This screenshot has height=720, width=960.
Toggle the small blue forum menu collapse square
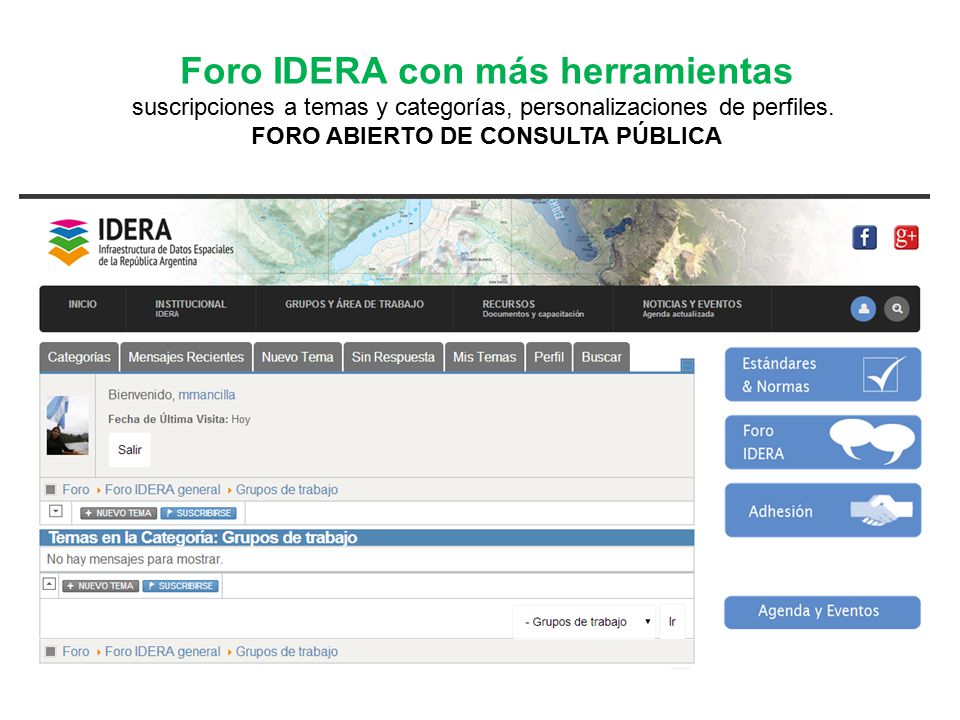687,366
